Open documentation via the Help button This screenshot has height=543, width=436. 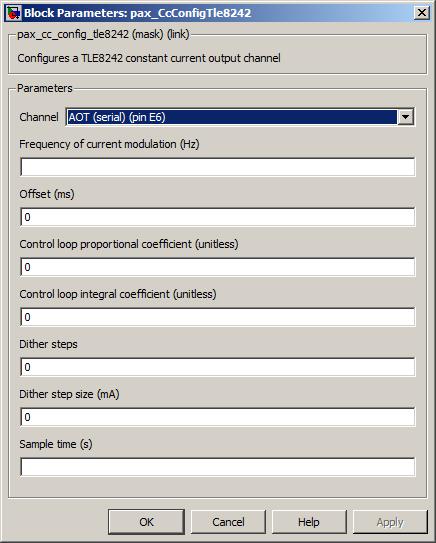(309, 522)
